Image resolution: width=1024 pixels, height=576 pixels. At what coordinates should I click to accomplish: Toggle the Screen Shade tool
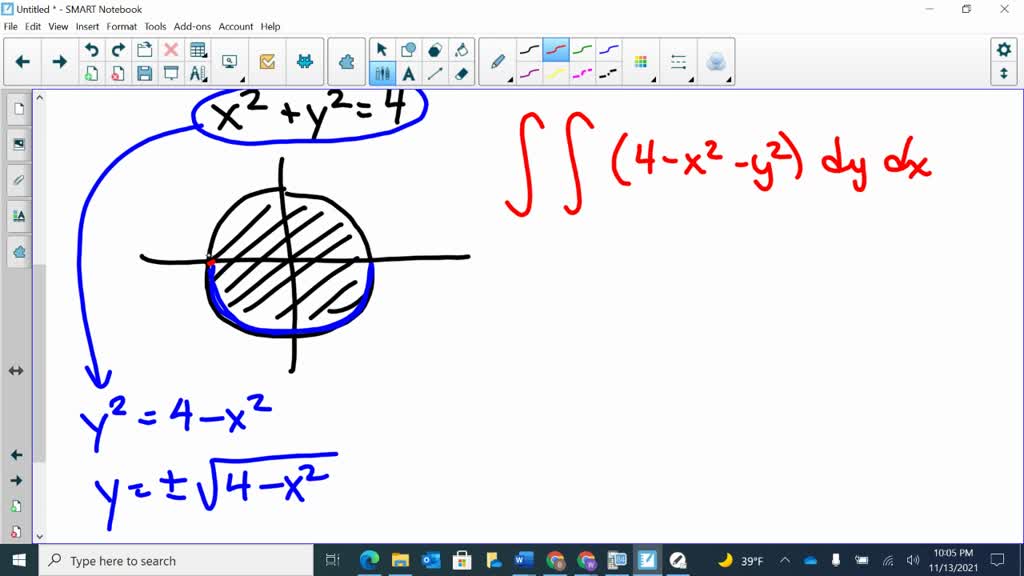coord(170,74)
